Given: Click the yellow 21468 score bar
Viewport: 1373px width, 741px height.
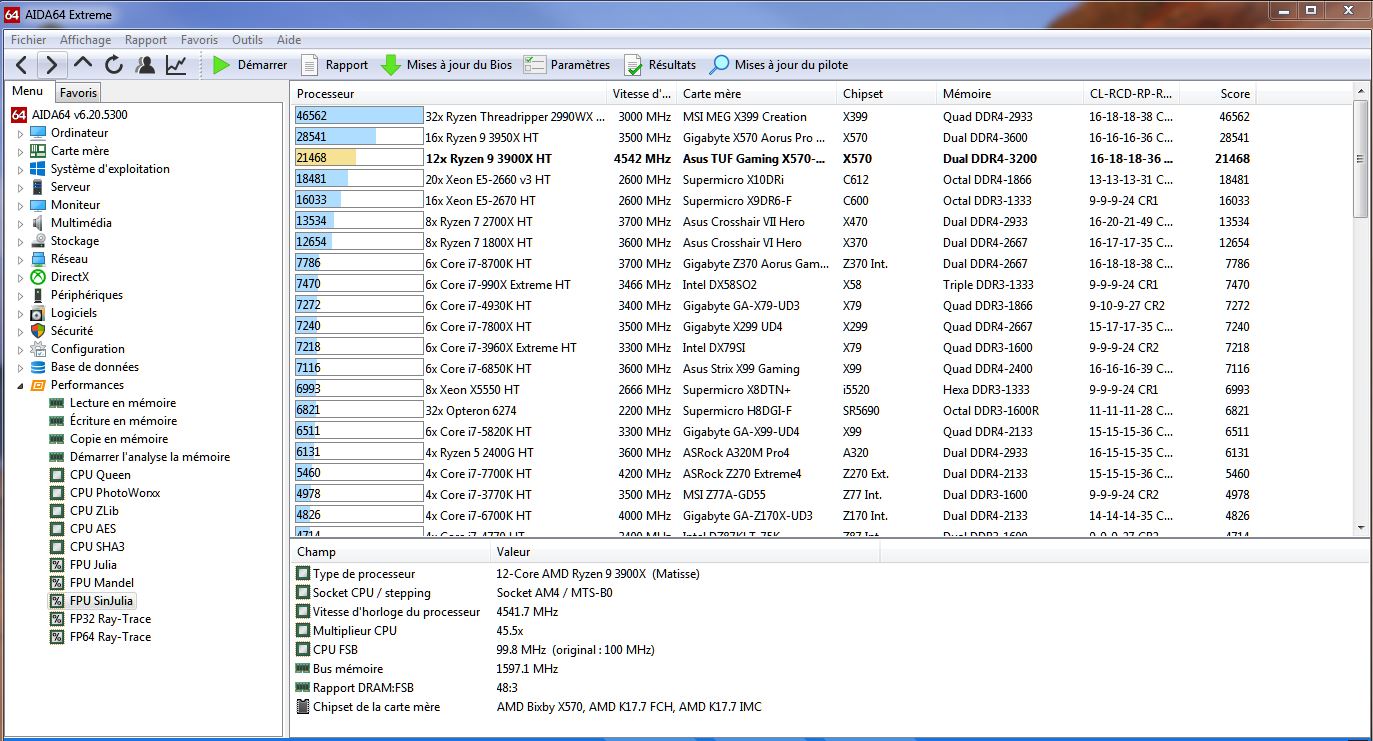Looking at the screenshot, I should [x=359, y=158].
